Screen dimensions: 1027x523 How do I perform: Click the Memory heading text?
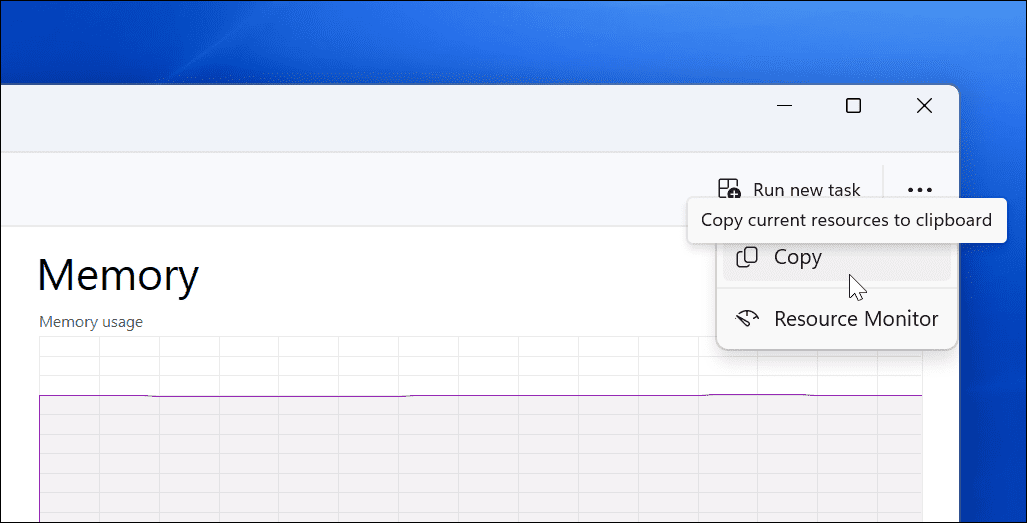coord(118,276)
